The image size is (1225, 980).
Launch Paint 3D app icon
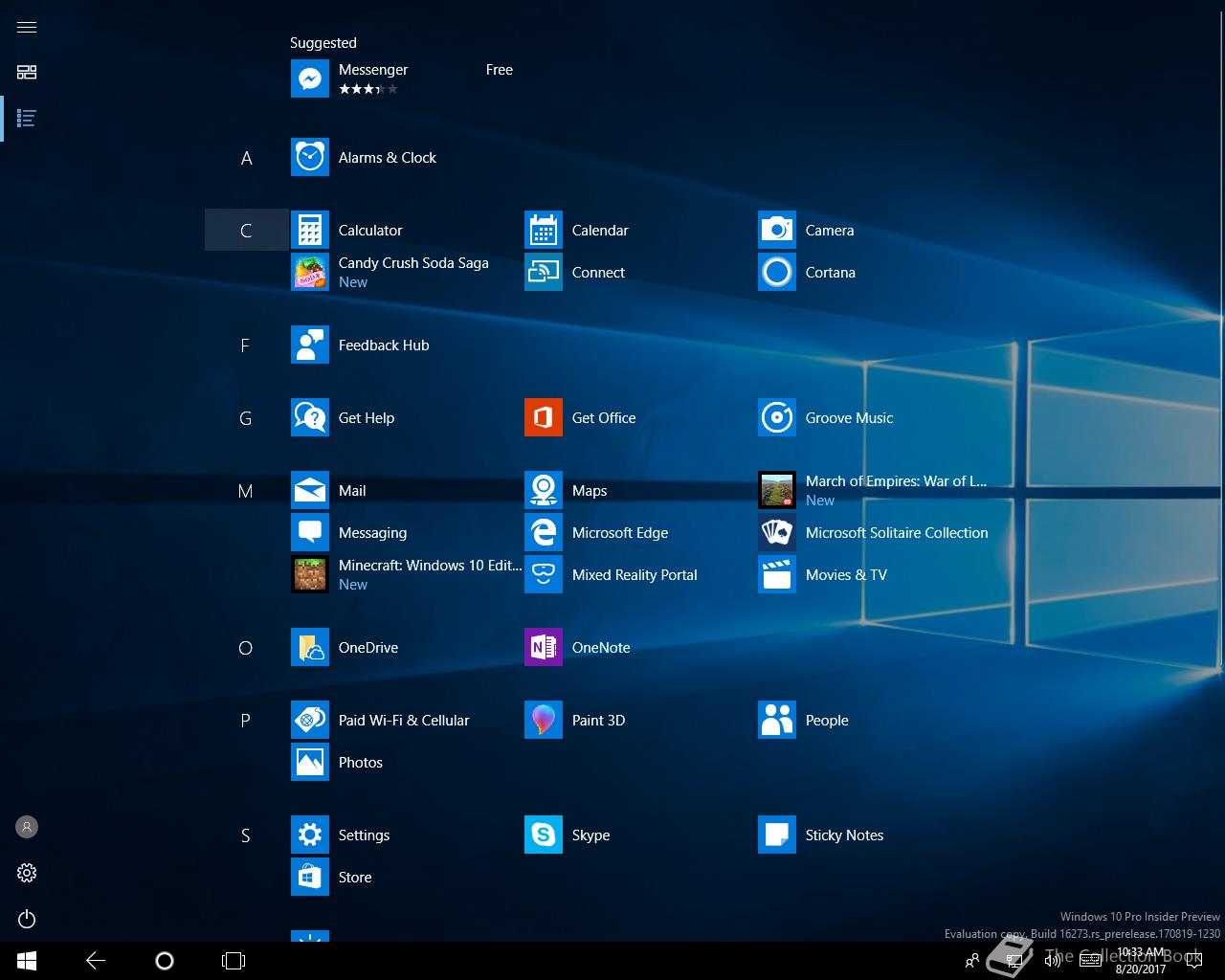point(544,720)
